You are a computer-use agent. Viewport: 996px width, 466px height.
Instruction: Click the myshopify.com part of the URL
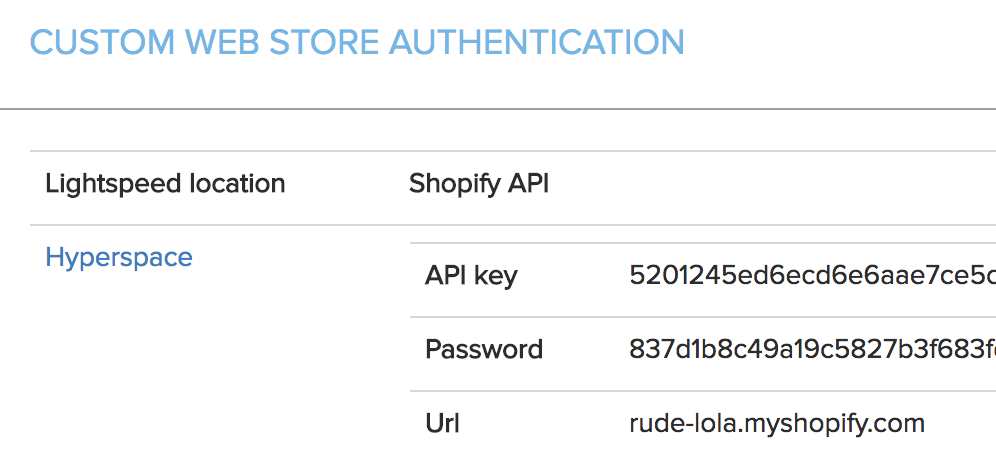[x=836, y=423]
